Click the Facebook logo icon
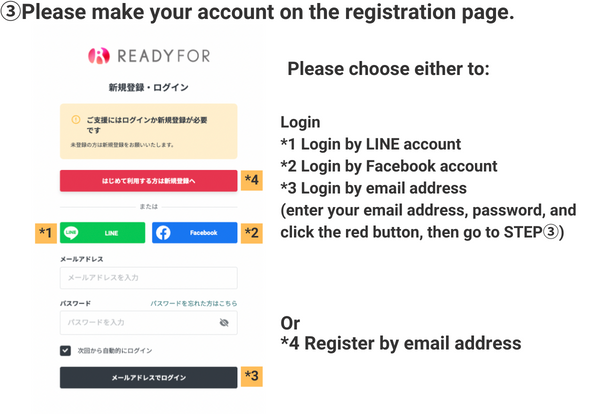Viewport: 600px width, 414px height. point(164,233)
